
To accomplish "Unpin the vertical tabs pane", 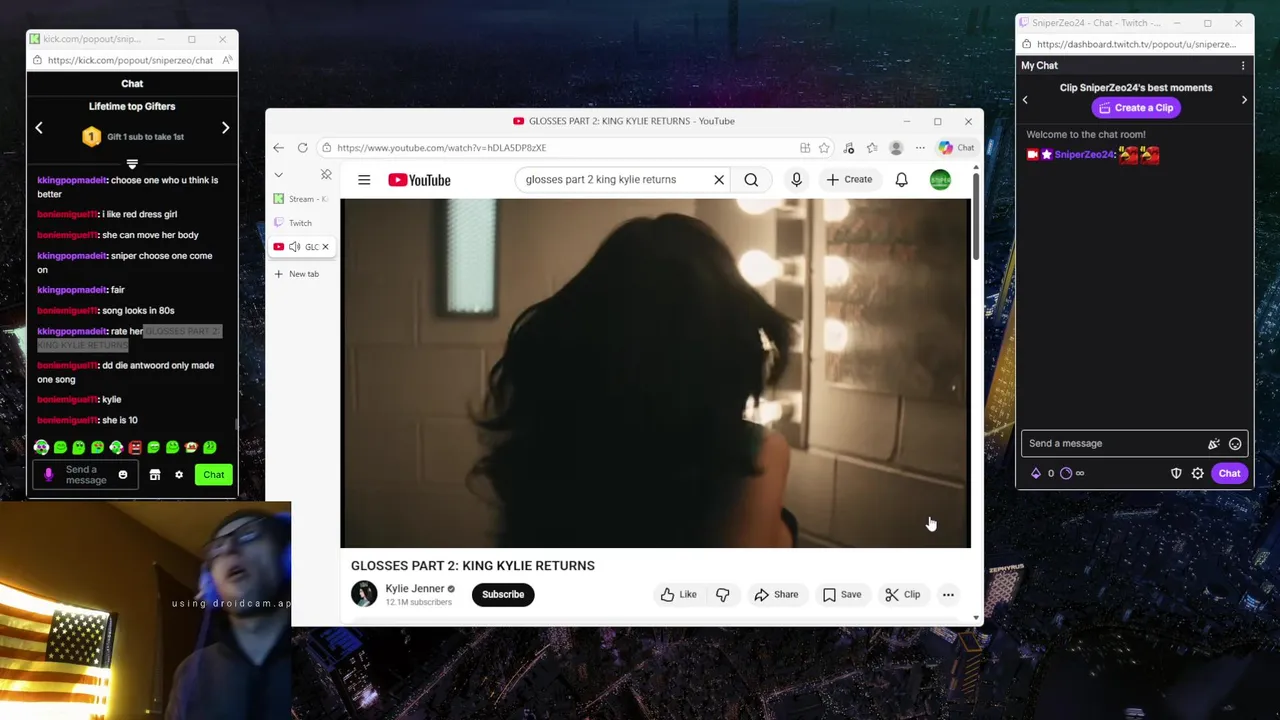I will click(x=326, y=175).
